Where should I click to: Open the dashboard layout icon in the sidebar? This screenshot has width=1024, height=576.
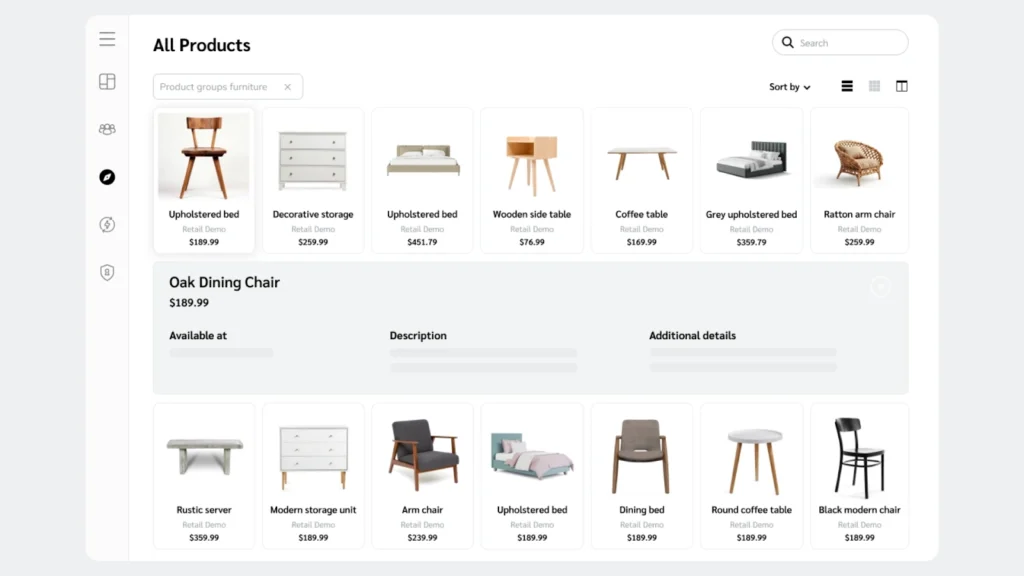(x=107, y=82)
